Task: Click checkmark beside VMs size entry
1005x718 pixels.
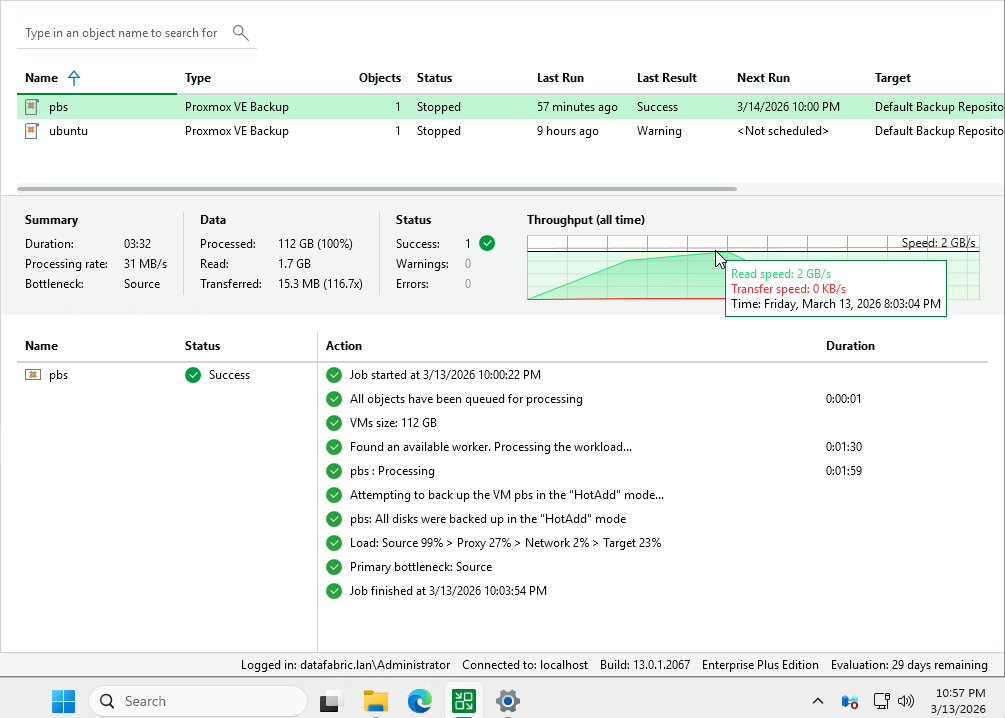Action: (x=334, y=423)
